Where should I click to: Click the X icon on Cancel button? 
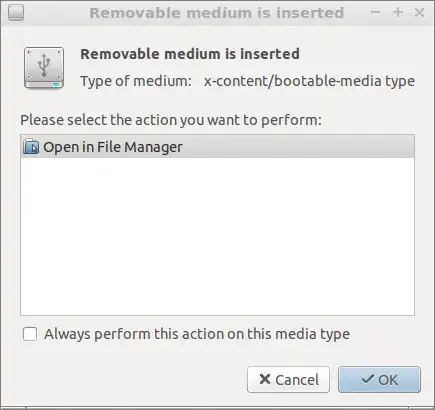[x=265, y=379]
